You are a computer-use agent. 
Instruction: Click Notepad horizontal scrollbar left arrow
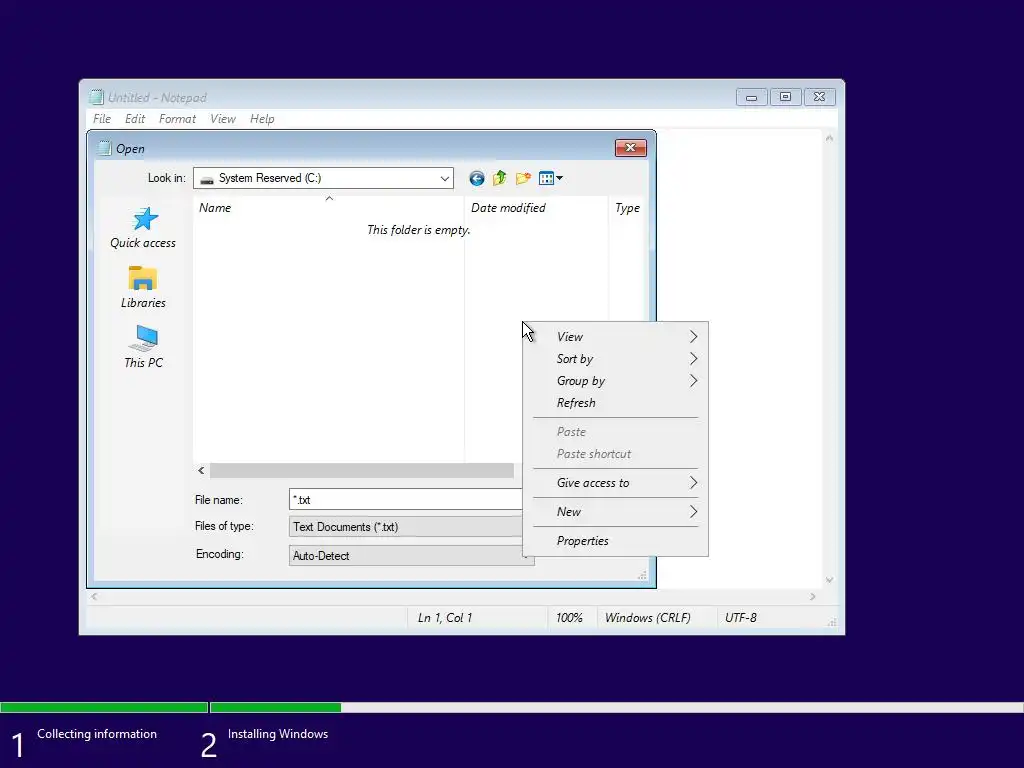pyautogui.click(x=95, y=596)
